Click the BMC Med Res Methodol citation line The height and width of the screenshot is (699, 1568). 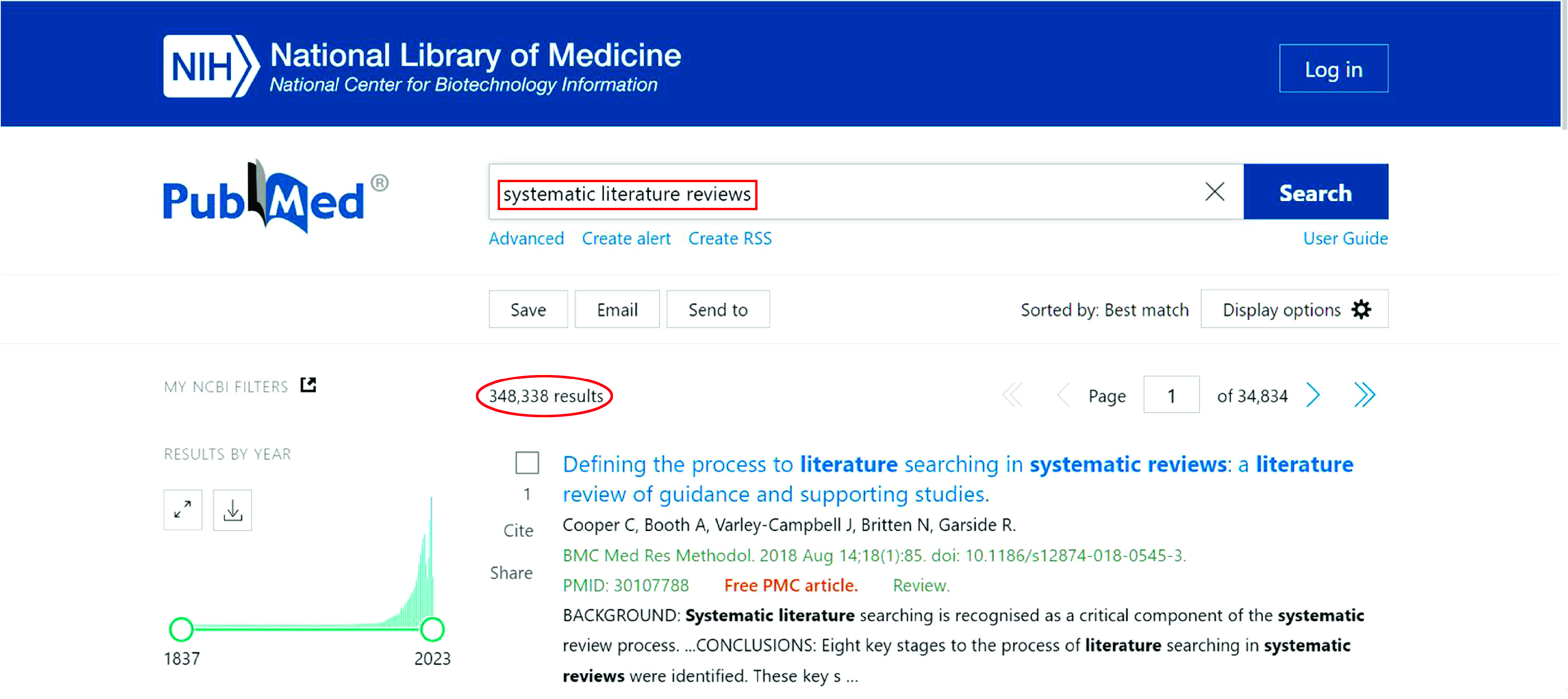point(874,555)
